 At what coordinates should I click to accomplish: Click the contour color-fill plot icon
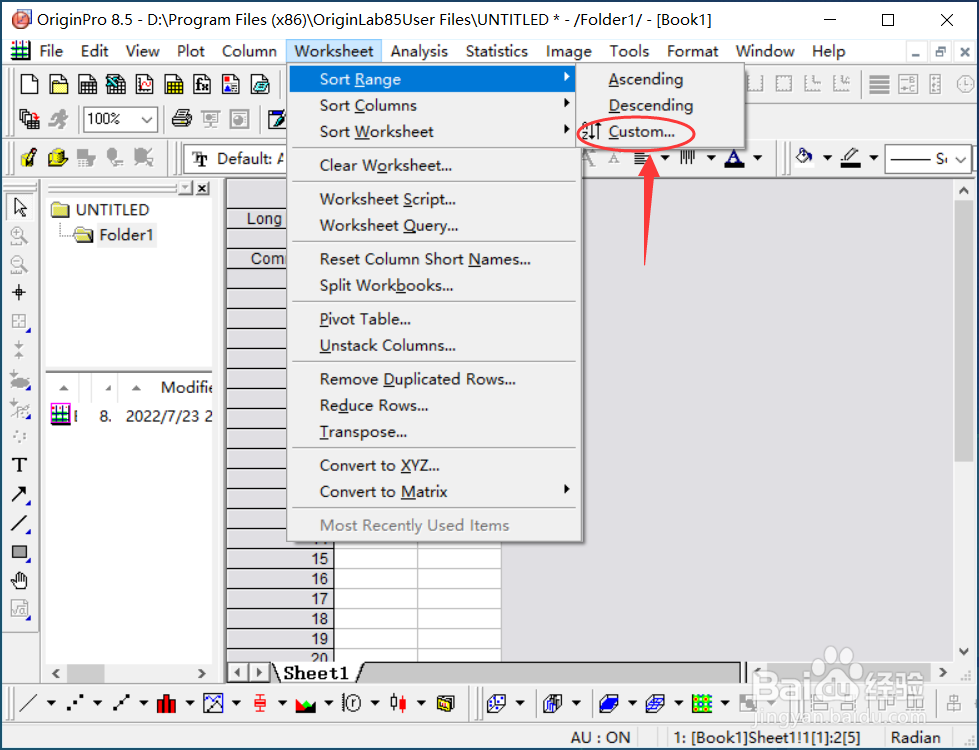pos(702,703)
